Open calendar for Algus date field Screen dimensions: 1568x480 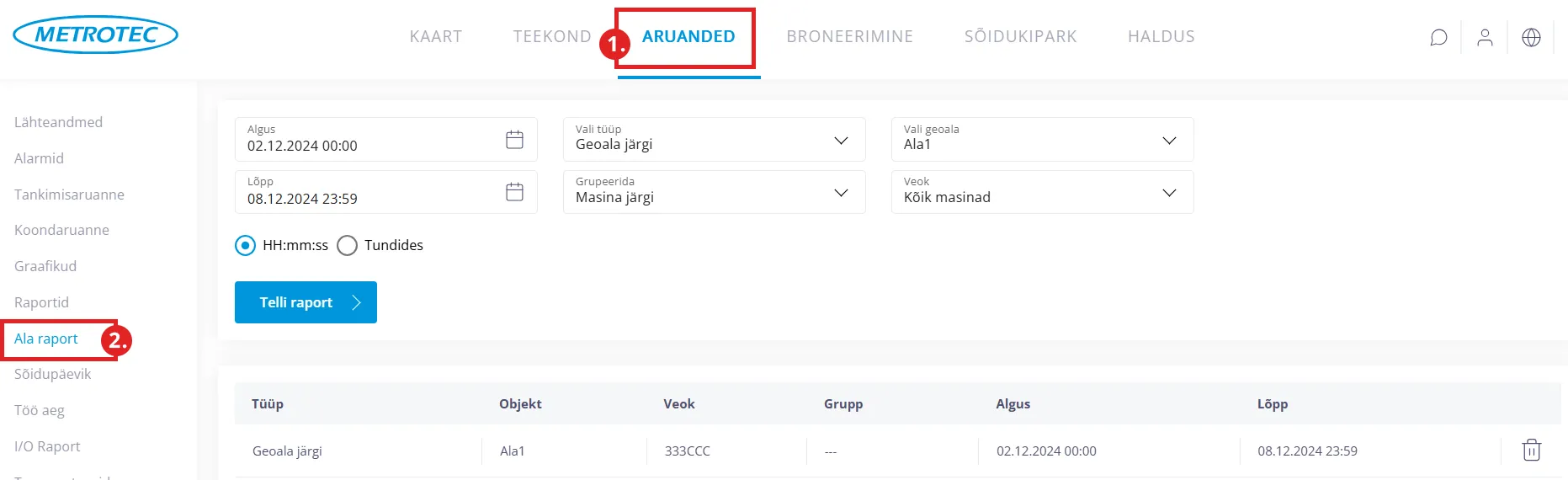click(514, 140)
